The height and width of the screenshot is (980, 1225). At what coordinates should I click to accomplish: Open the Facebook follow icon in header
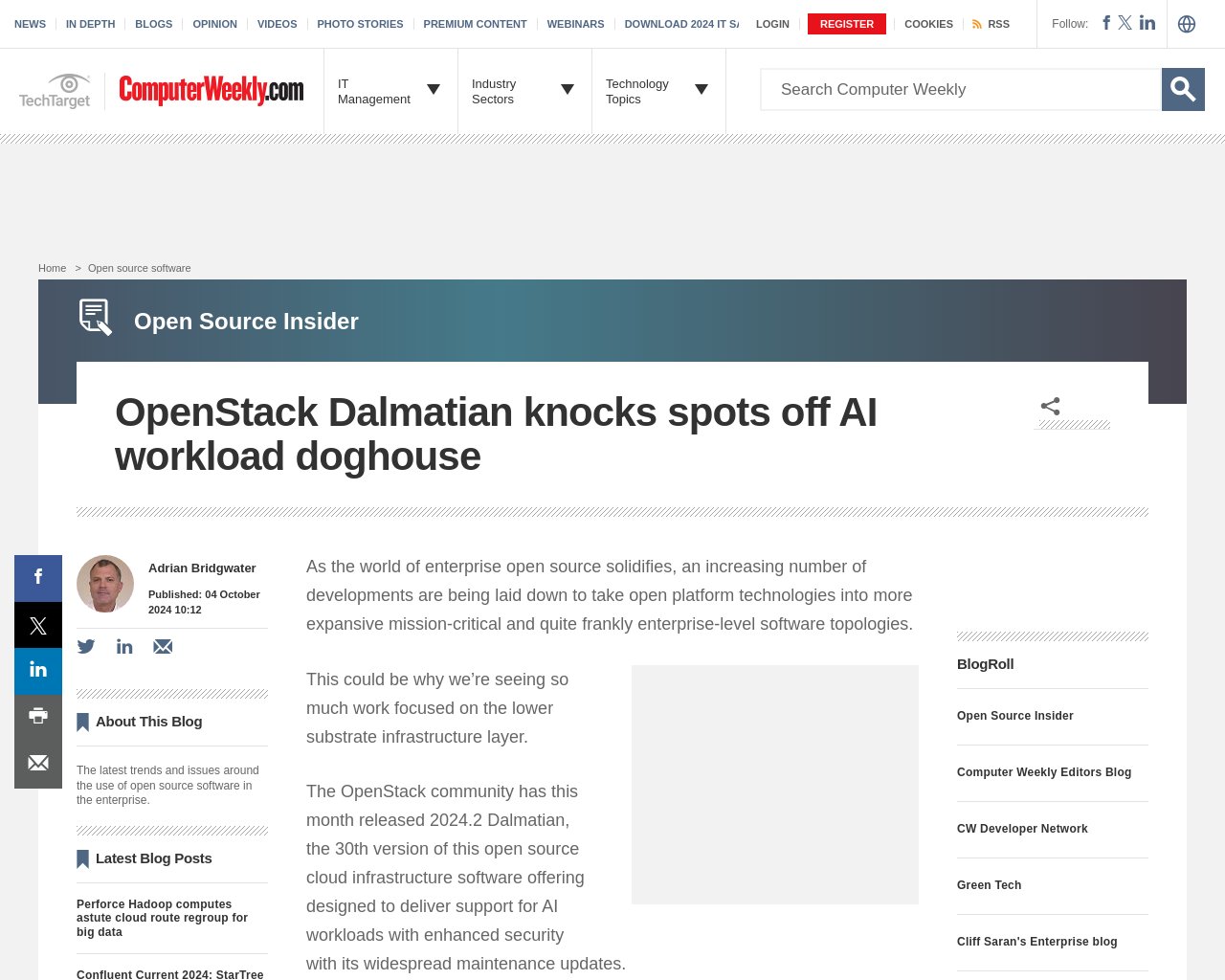(1106, 23)
